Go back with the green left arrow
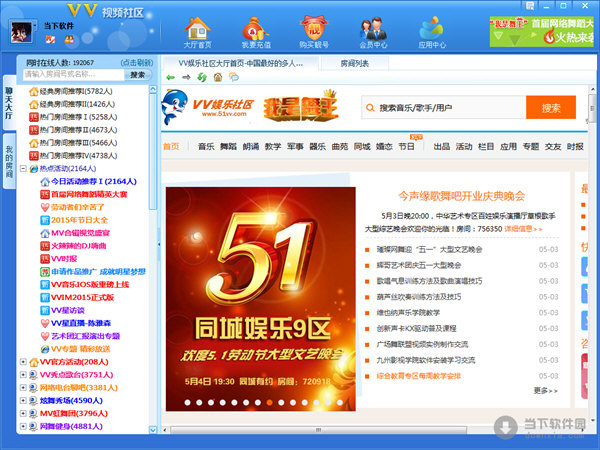This screenshot has width=600, height=450. click(171, 77)
